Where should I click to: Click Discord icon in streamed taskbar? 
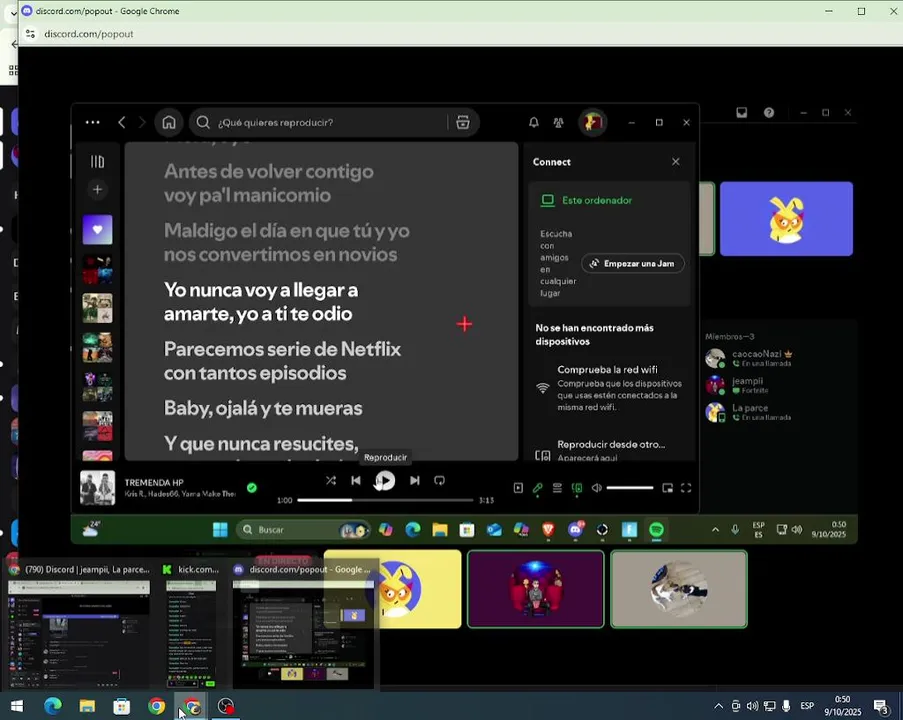pos(575,529)
